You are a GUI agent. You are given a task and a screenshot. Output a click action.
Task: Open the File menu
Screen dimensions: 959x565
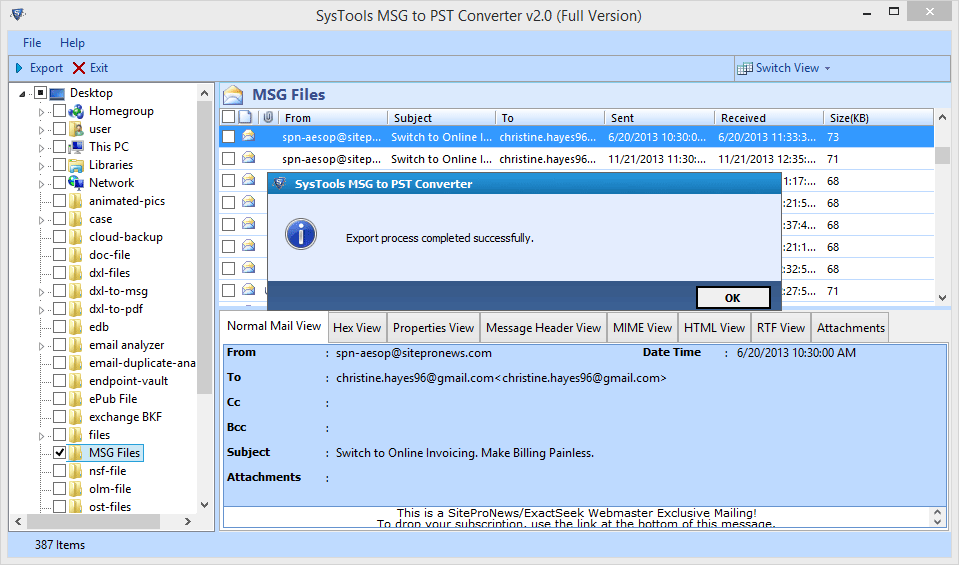tap(32, 43)
